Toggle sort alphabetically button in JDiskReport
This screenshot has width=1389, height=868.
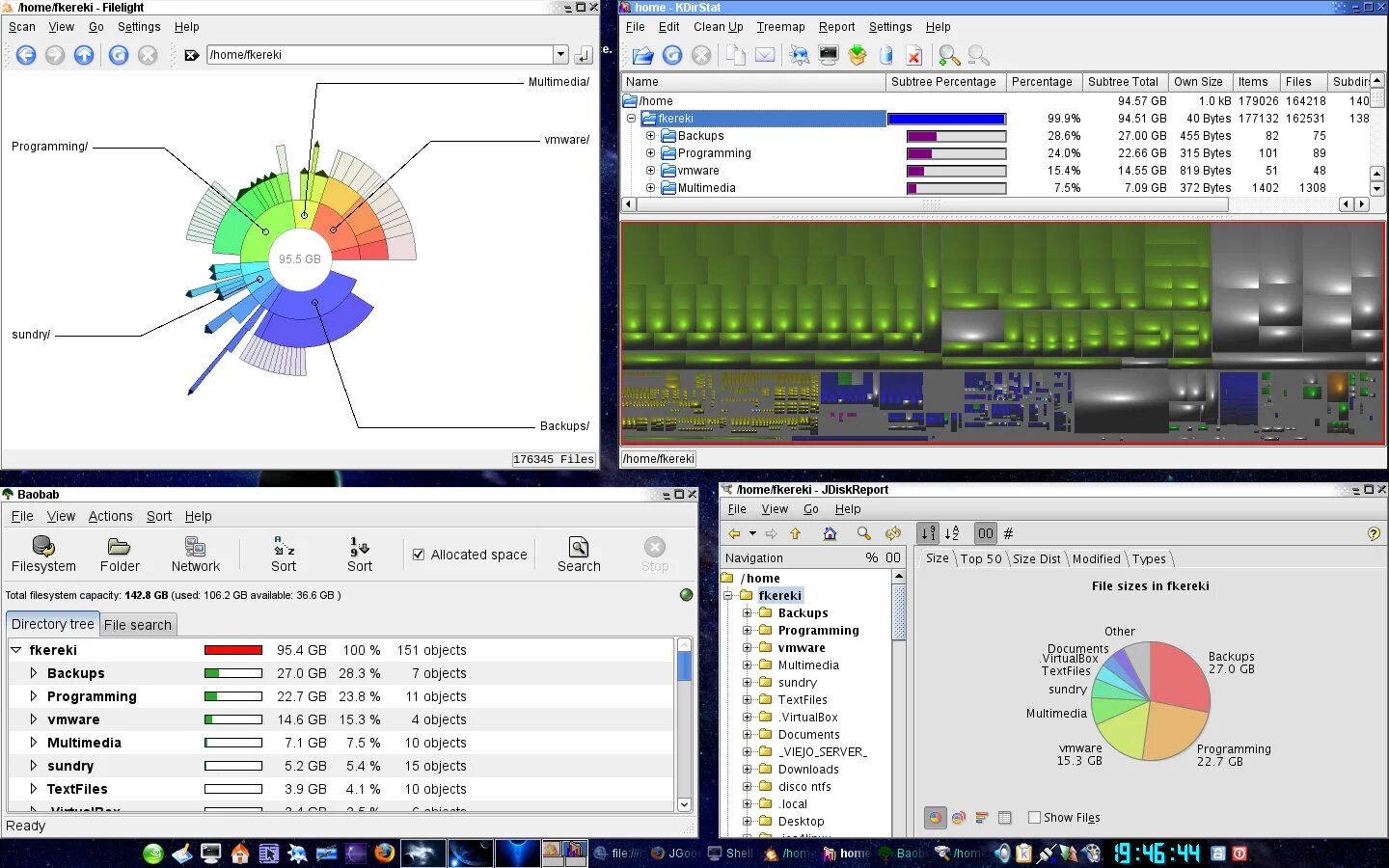coord(952,533)
